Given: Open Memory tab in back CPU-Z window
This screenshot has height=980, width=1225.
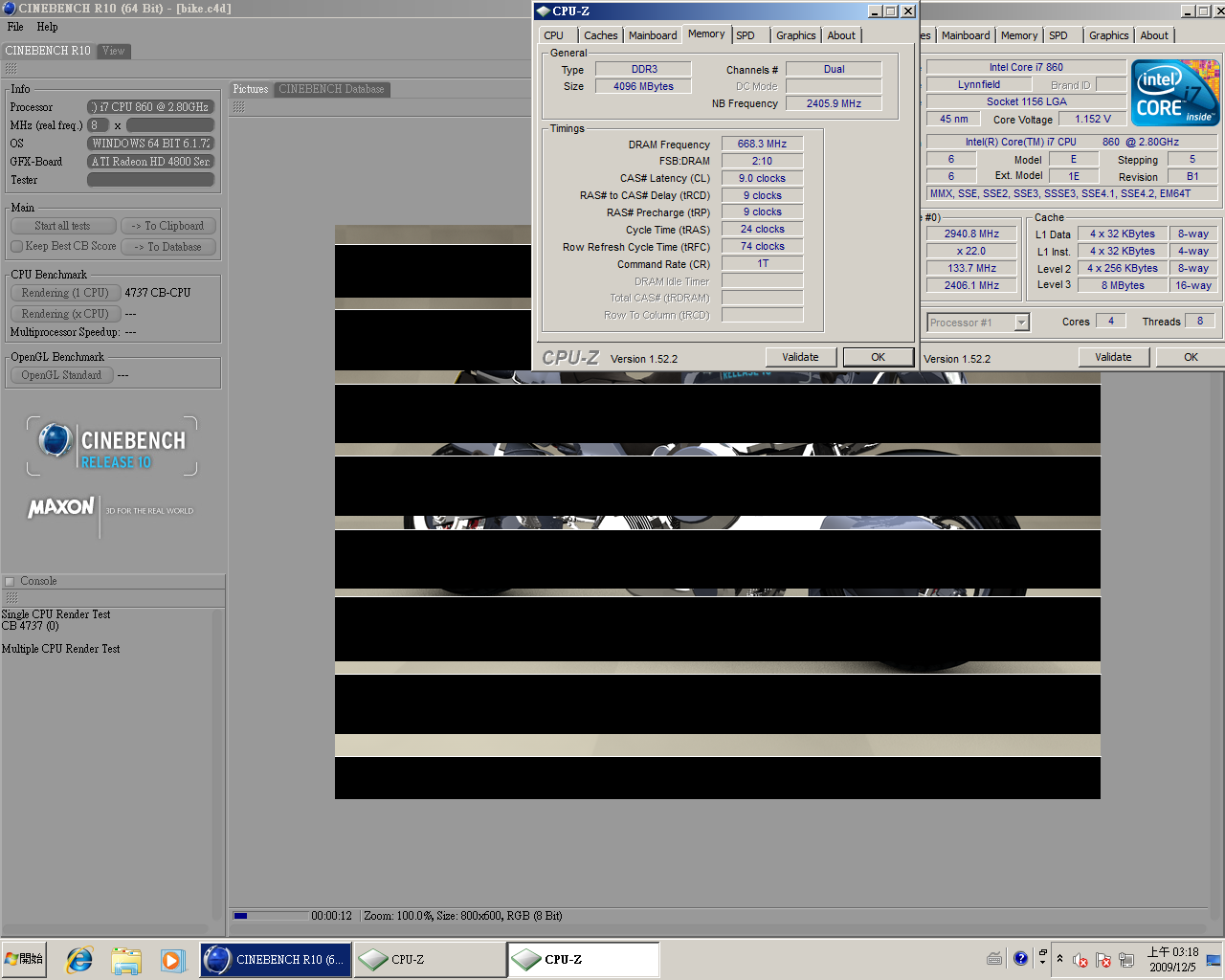Looking at the screenshot, I should pos(1019,35).
